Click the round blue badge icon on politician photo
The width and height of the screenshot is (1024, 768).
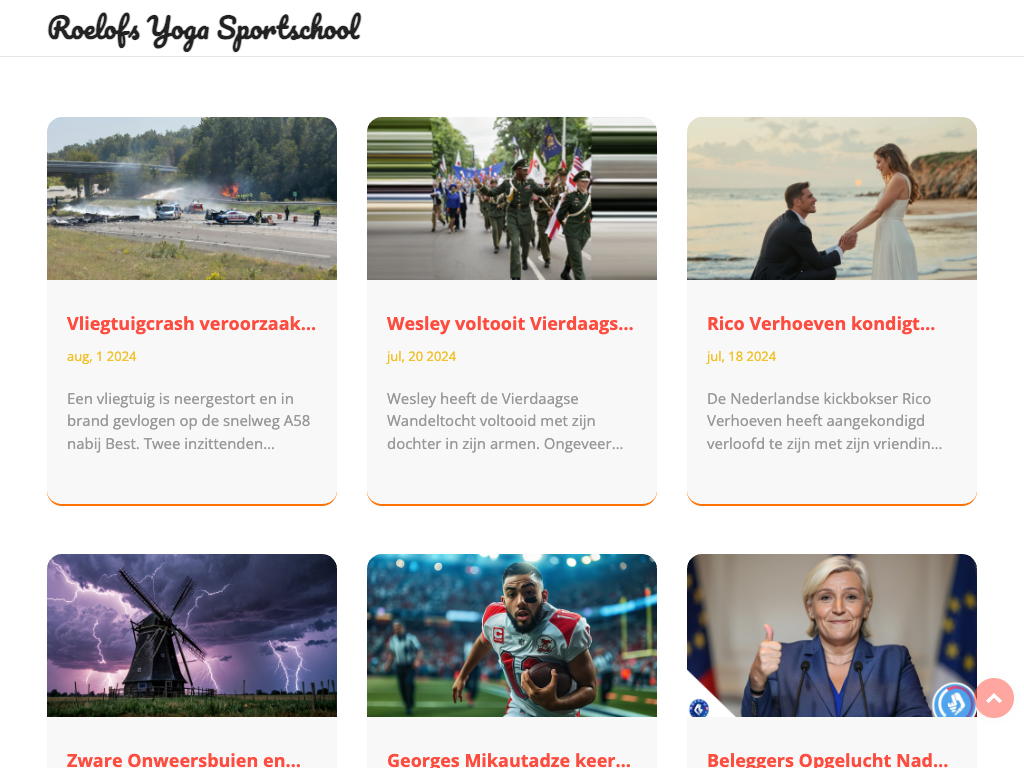(953, 702)
